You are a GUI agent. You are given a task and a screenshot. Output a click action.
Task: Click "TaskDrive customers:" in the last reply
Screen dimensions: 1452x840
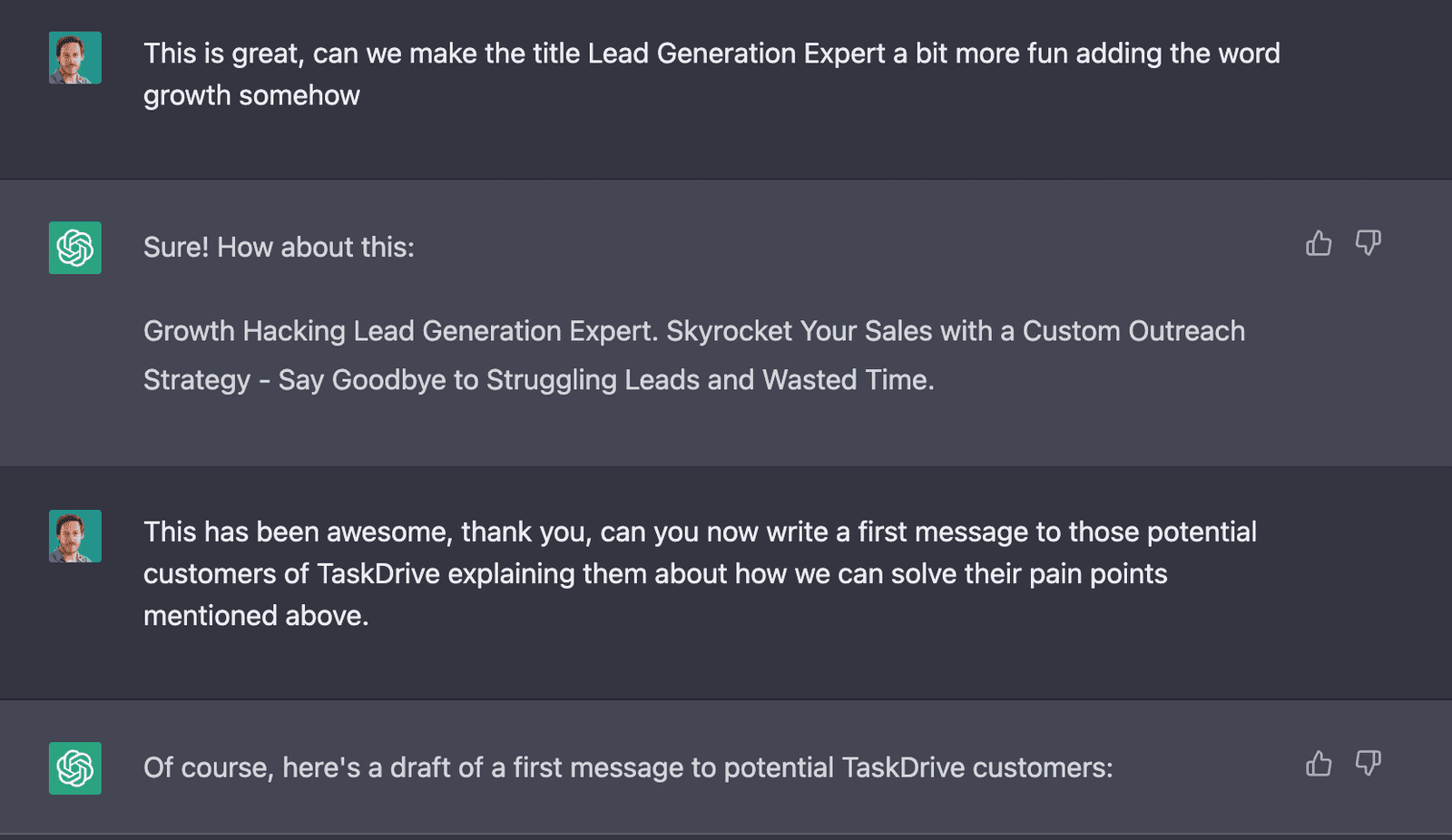976,768
